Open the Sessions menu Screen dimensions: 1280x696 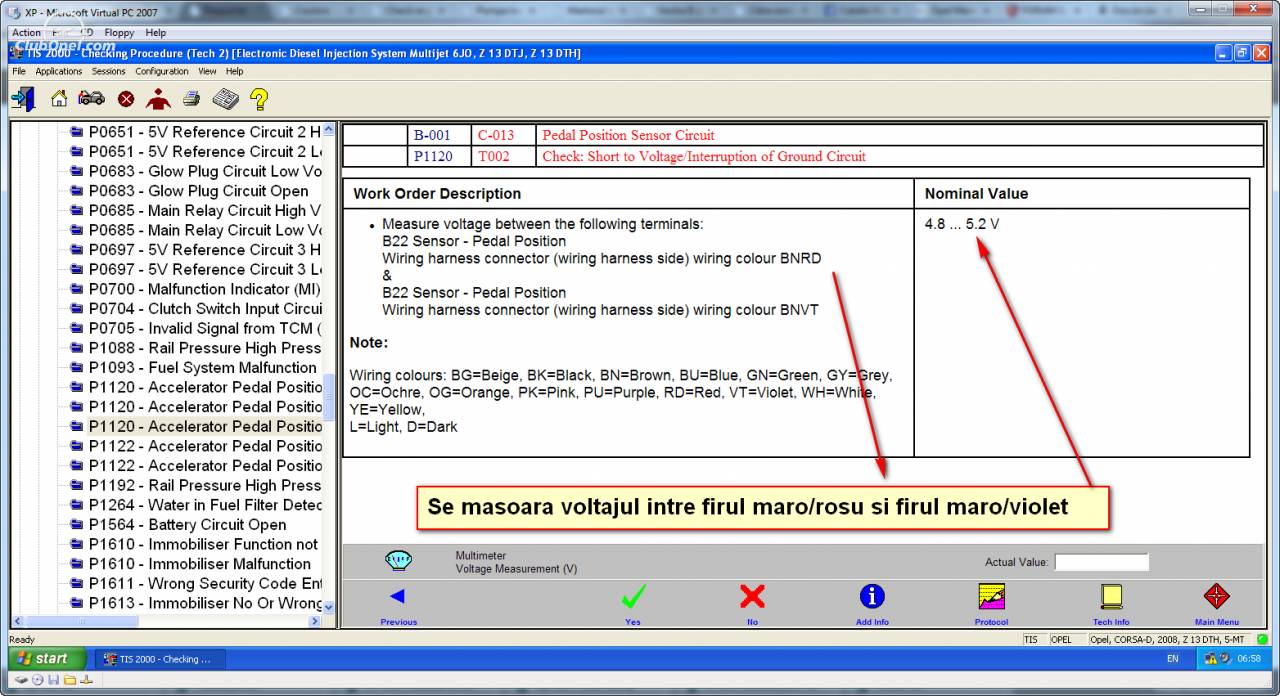109,72
